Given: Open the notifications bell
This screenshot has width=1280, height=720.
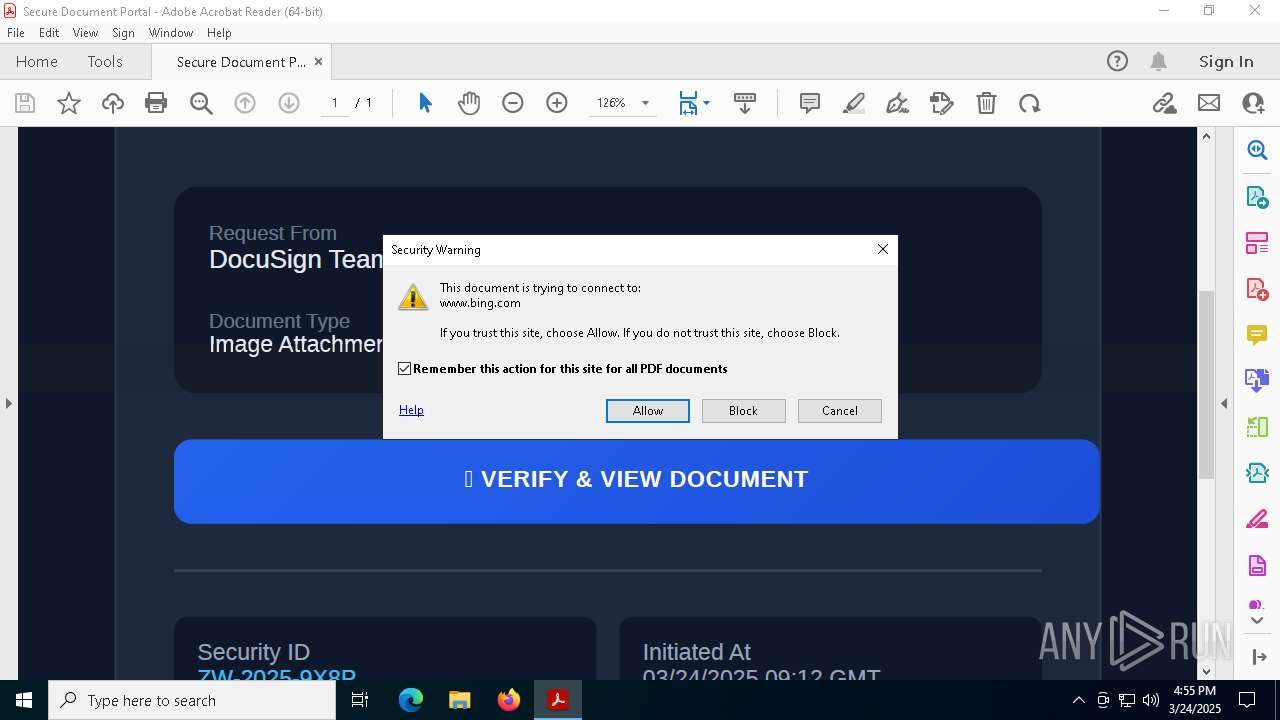Looking at the screenshot, I should point(1159,61).
